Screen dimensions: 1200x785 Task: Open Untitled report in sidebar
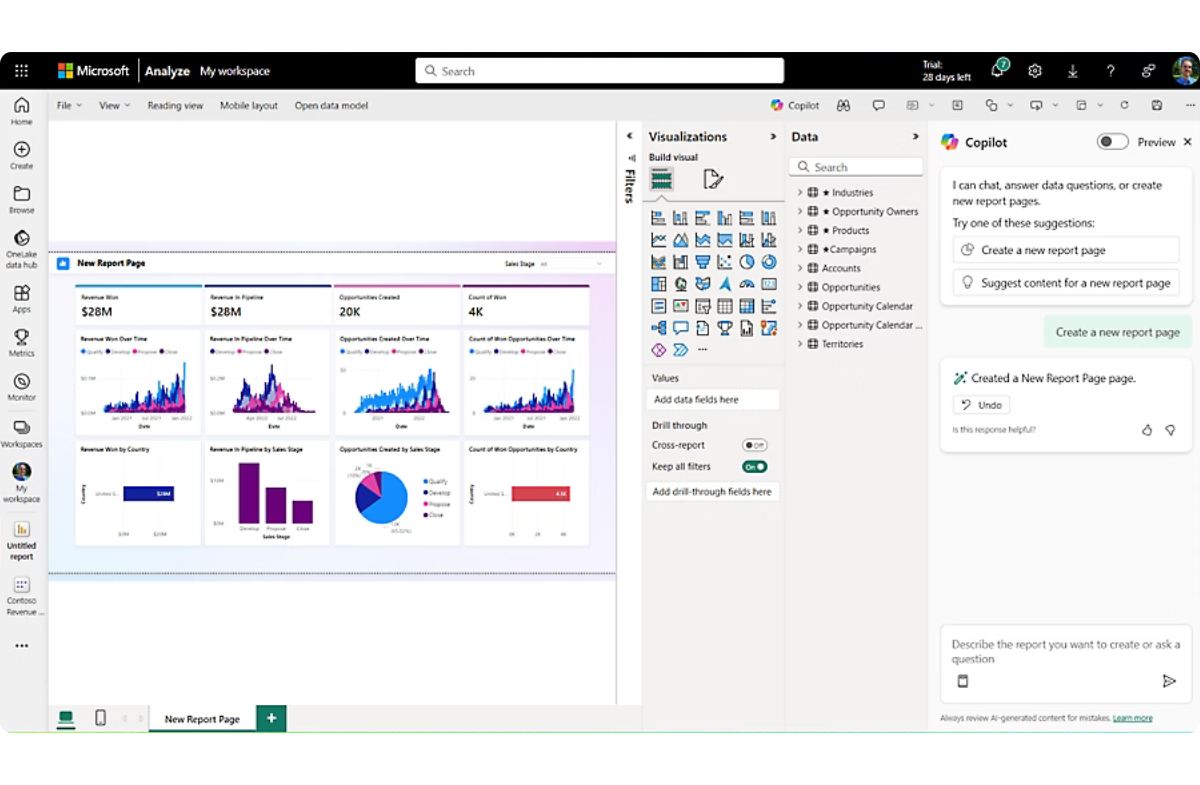tap(21, 541)
